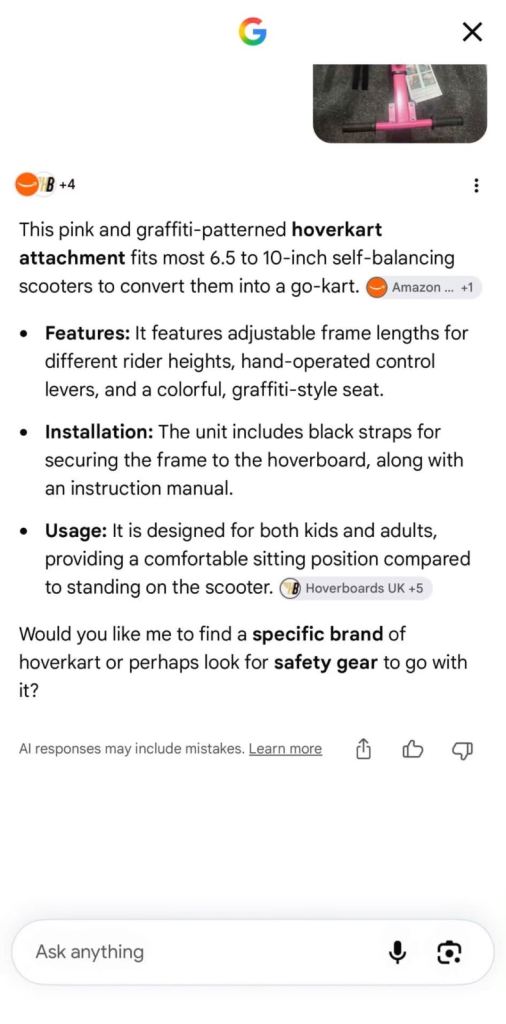Open the three-dot more options menu

pyautogui.click(x=476, y=185)
